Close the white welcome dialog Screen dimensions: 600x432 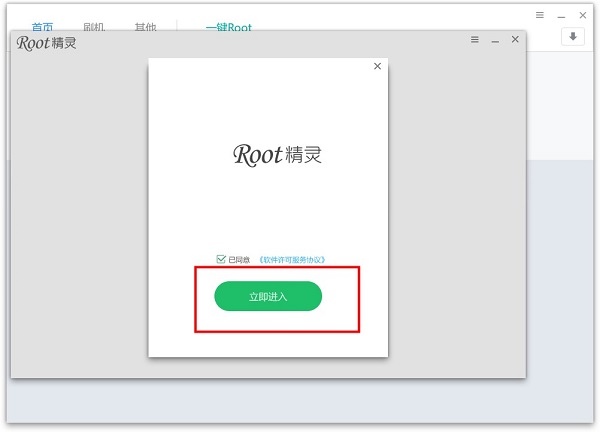click(377, 66)
